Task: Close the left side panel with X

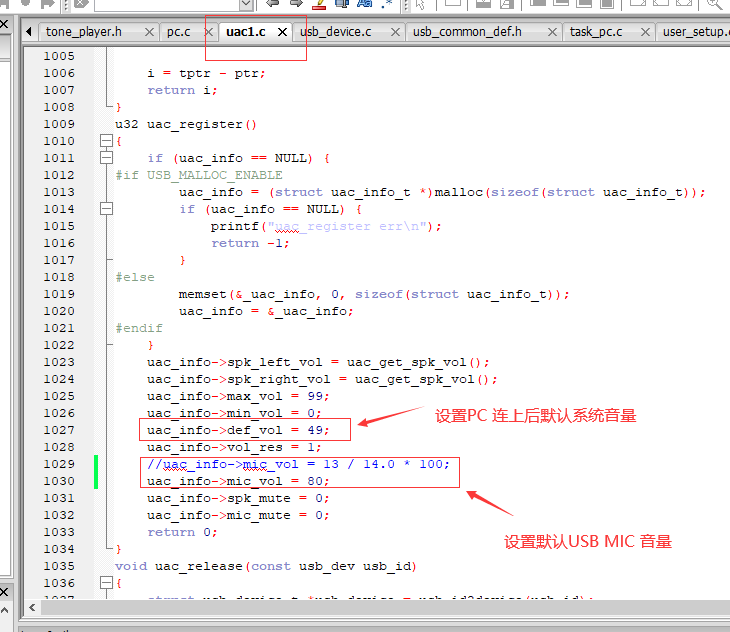Action: click(x=4, y=24)
